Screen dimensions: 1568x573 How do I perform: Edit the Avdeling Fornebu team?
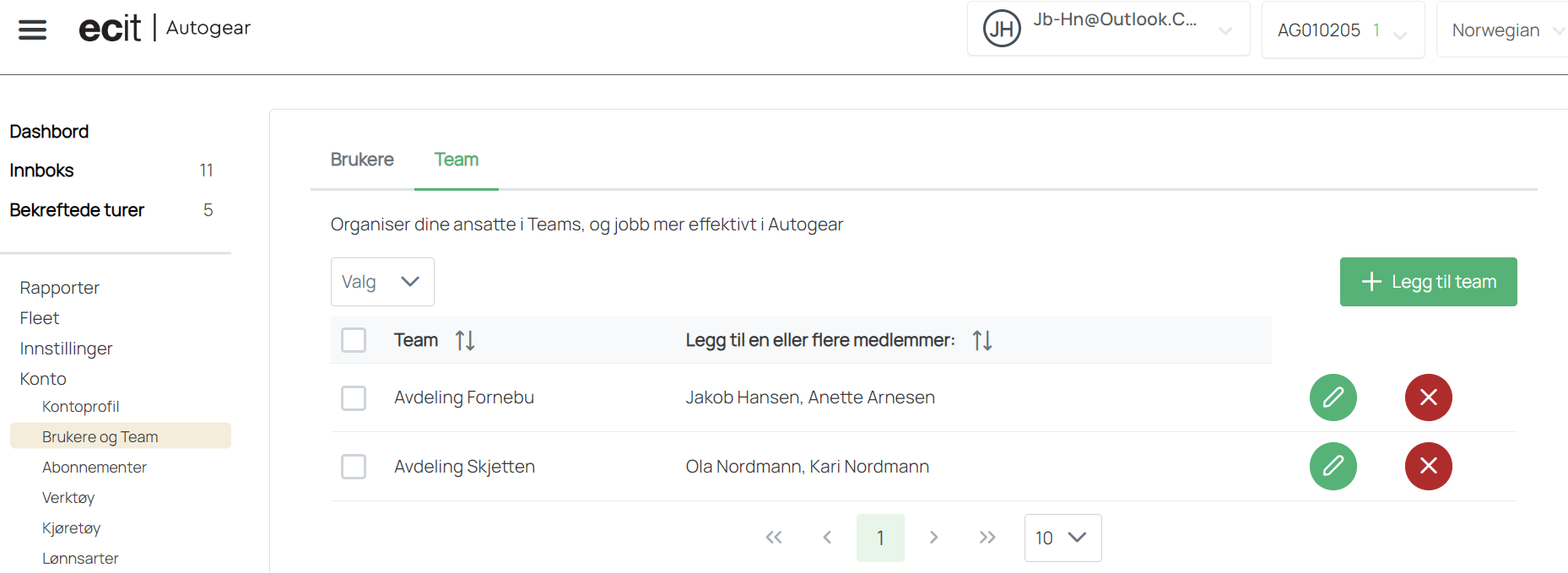[x=1333, y=397]
